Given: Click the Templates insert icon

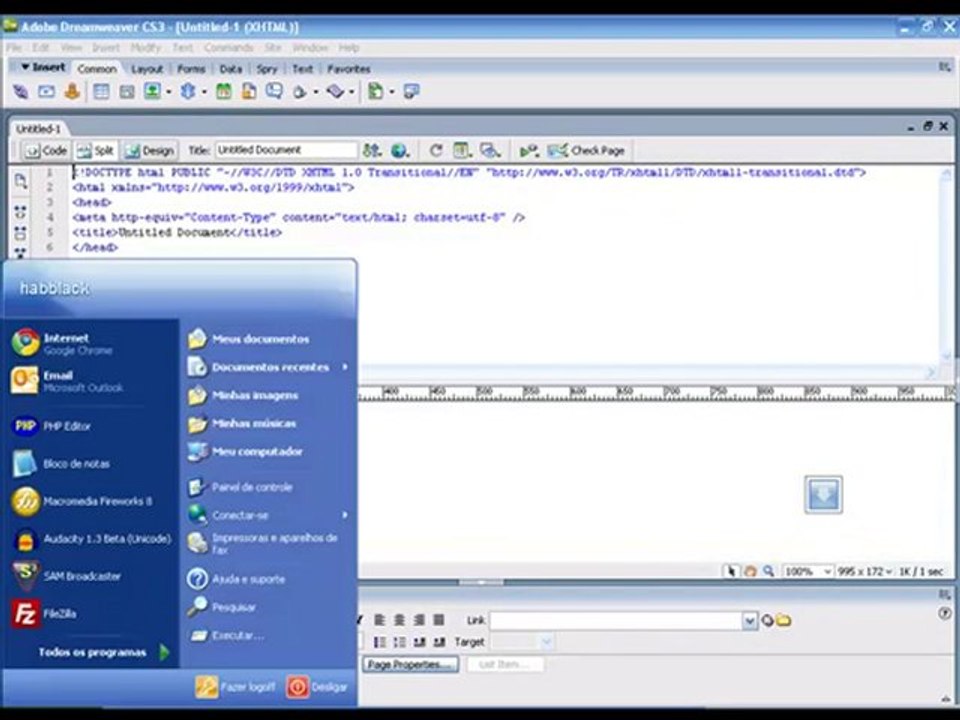Looking at the screenshot, I should pos(375,92).
